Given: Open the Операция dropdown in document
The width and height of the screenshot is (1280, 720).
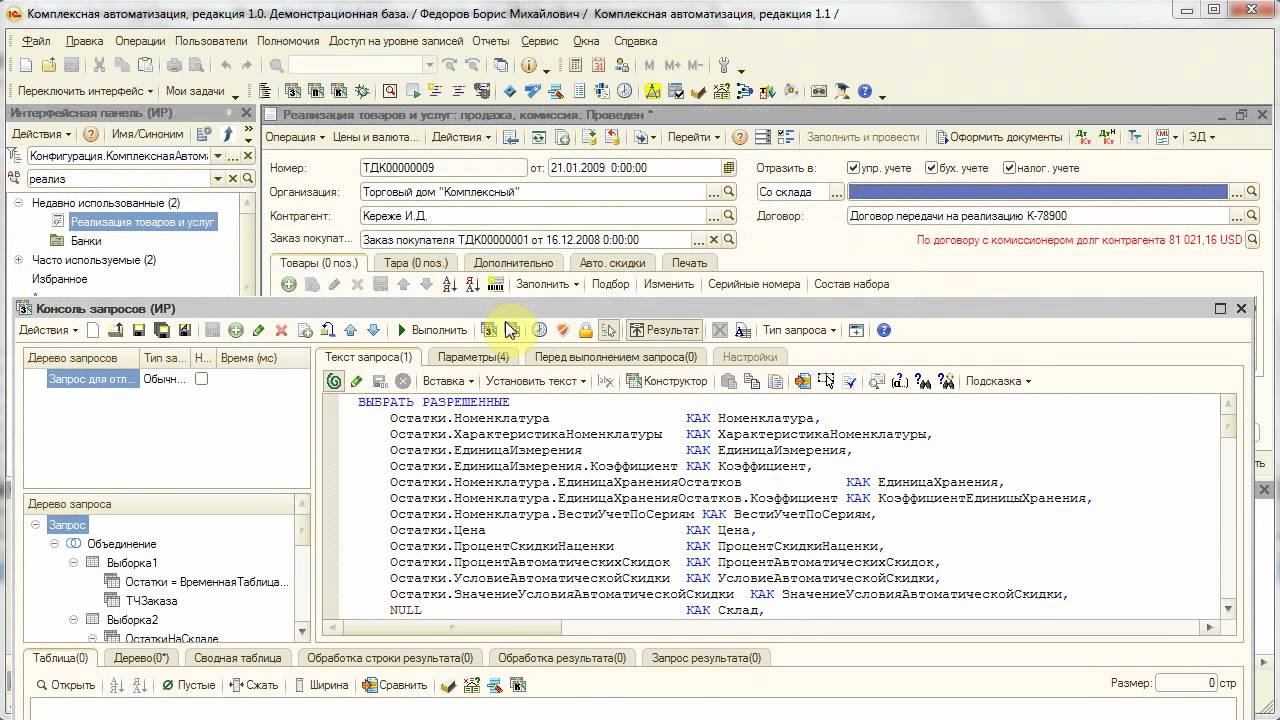Looking at the screenshot, I should pos(296,137).
